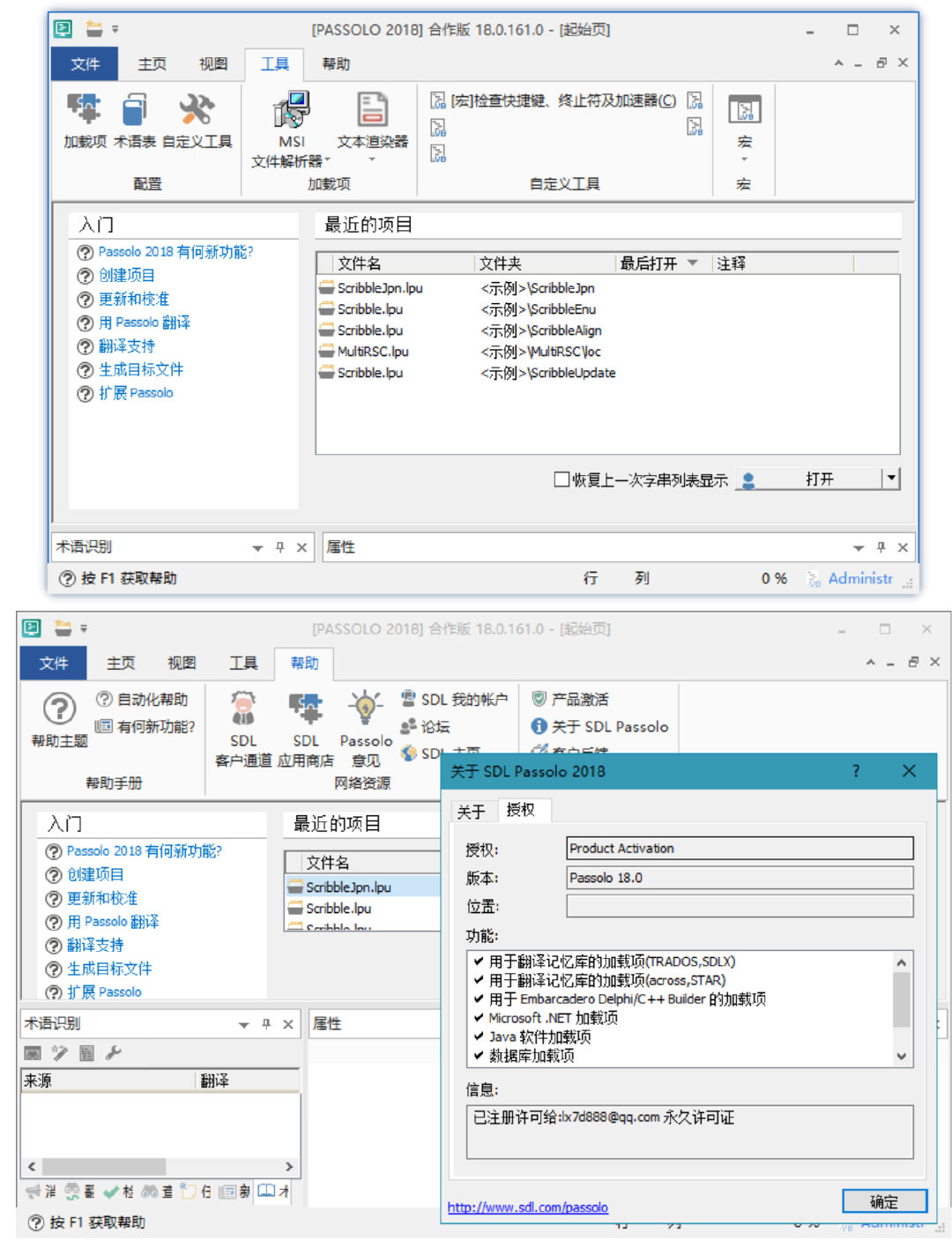Expand the 文本渲染器 dropdown
The image size is (952, 1240).
[372, 160]
